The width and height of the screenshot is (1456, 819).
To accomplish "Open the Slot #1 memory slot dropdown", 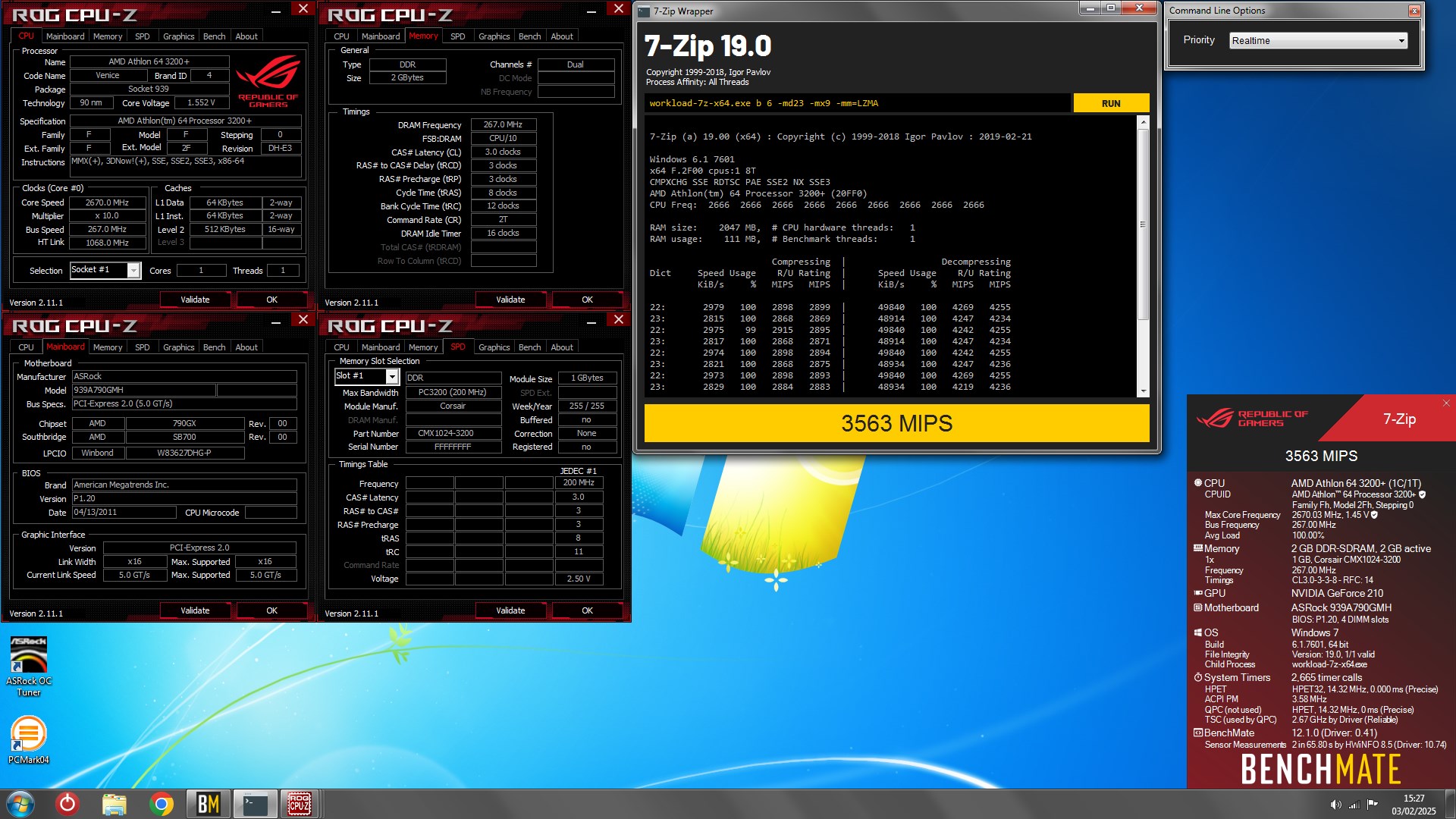I will [366, 376].
